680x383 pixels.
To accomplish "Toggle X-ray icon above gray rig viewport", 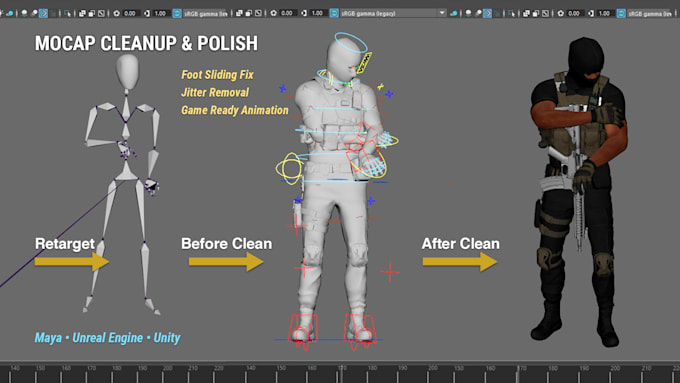I will point(239,13).
